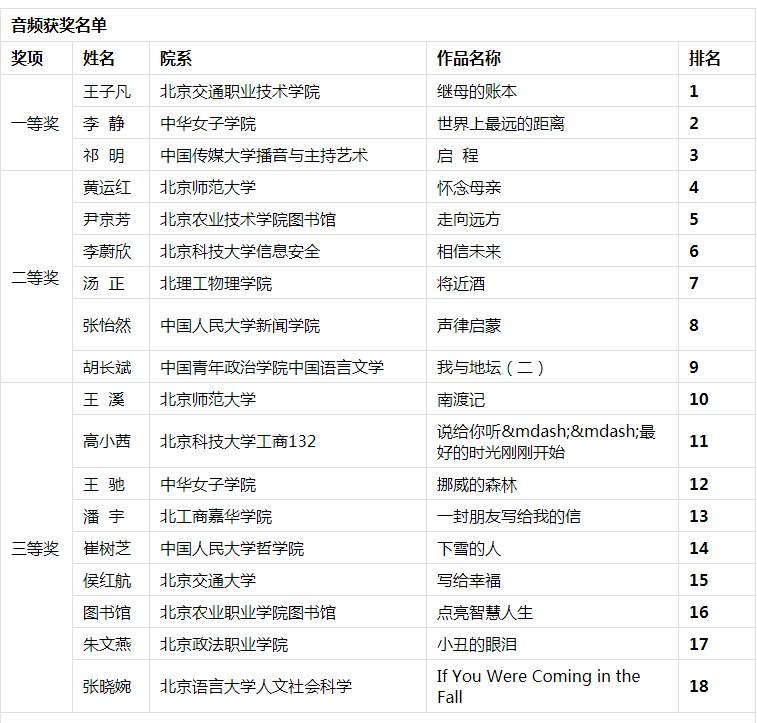Click the table title 音频获奖名单
This screenshot has width=757, height=723.
point(59,26)
